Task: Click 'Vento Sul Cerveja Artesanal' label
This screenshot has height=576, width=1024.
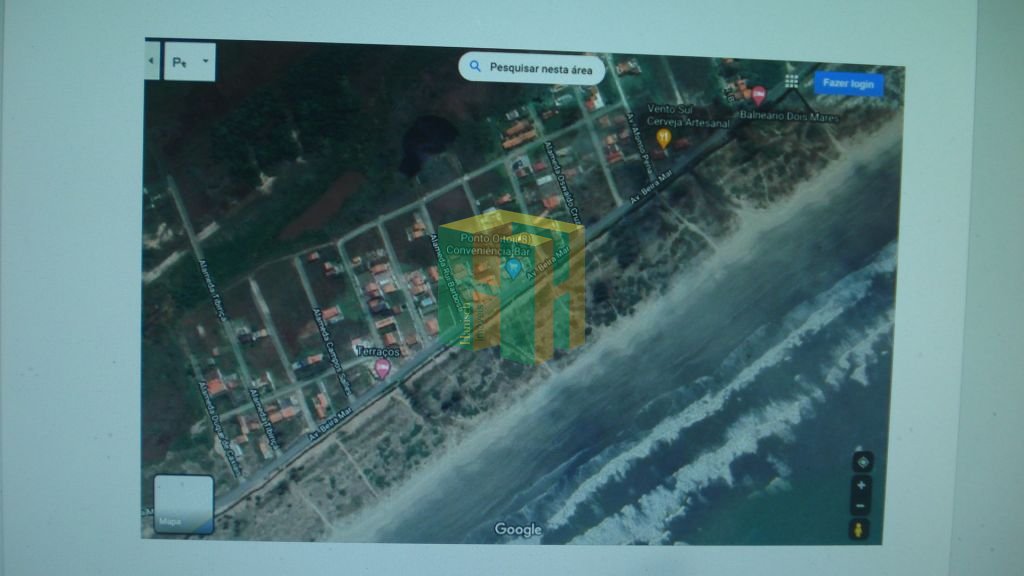Action: pyautogui.click(x=688, y=116)
